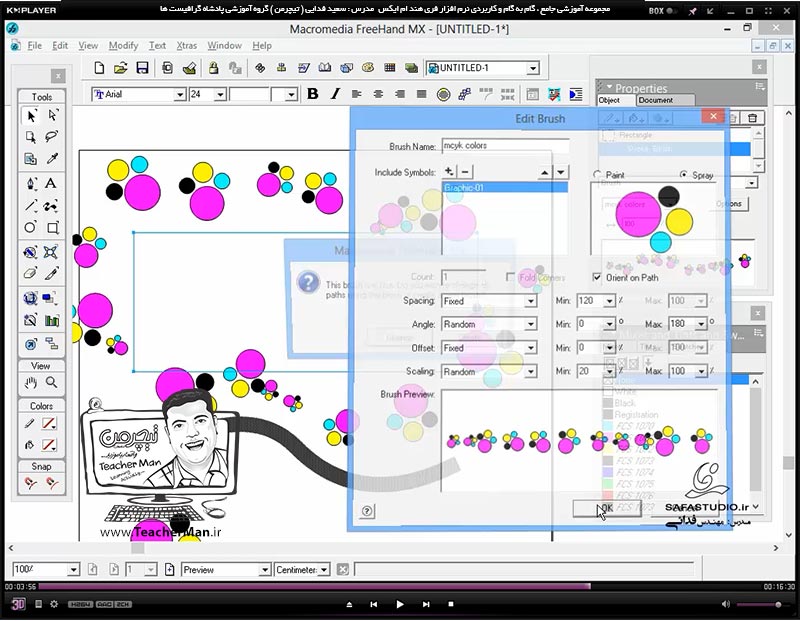Screen dimensions: 800x621
Task: Select the Line tool
Action: pyautogui.click(x=31, y=206)
